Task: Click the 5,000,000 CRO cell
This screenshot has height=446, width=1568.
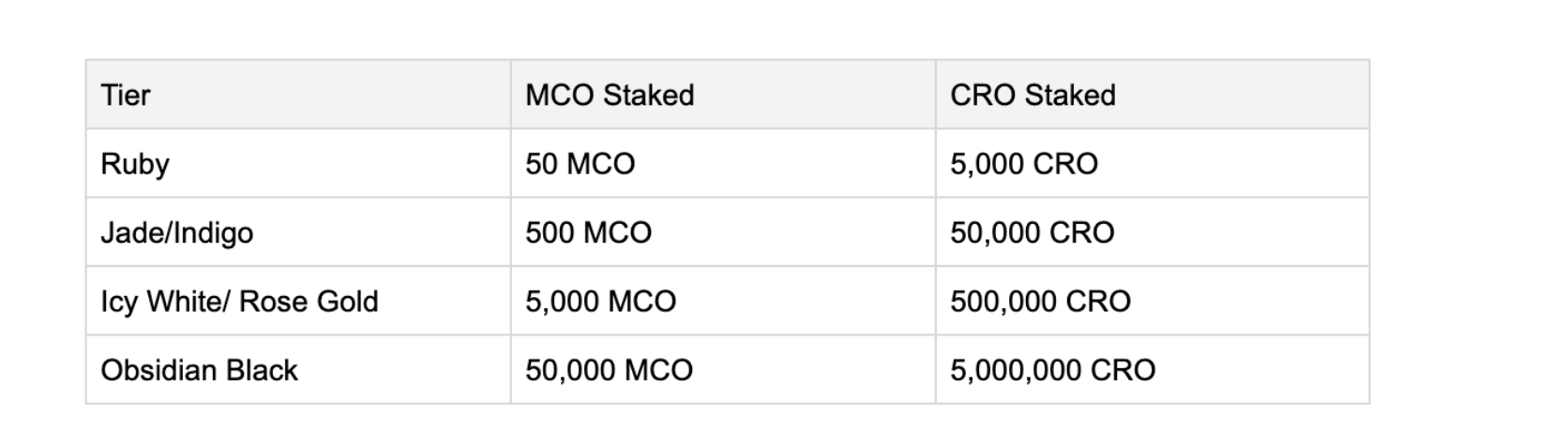Action: click(x=1153, y=370)
